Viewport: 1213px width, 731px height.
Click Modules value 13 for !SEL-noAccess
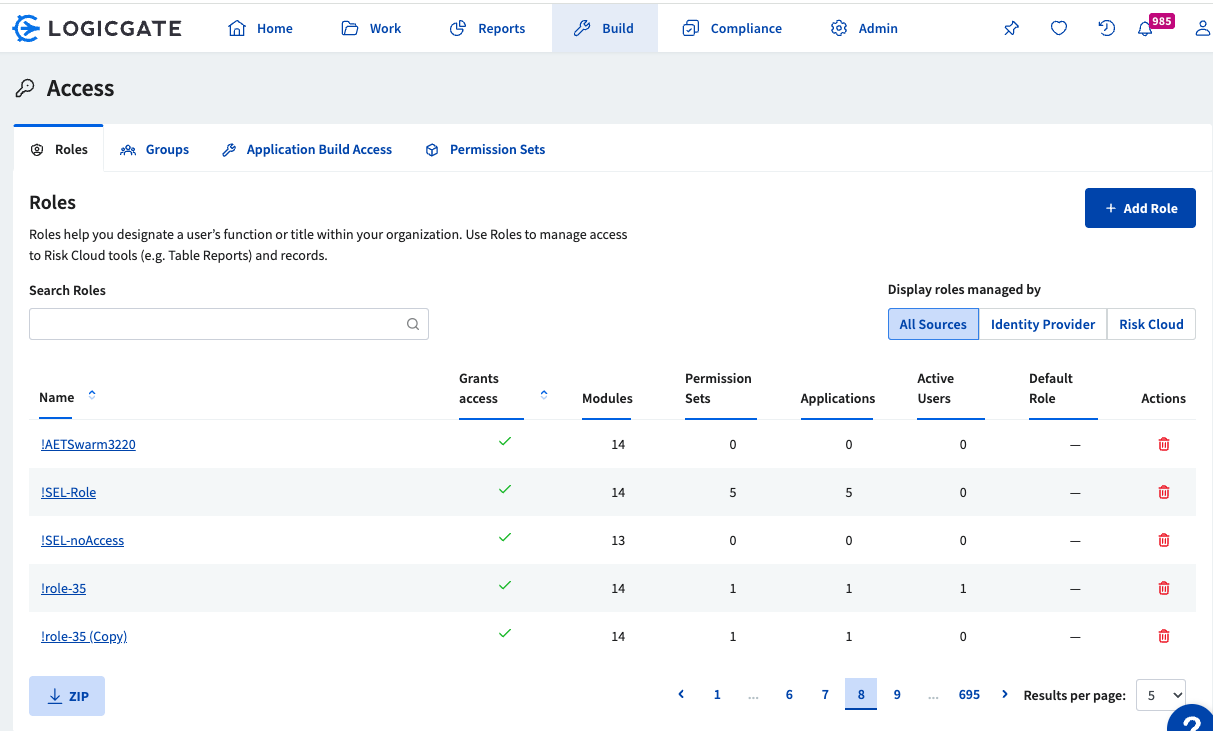(618, 540)
